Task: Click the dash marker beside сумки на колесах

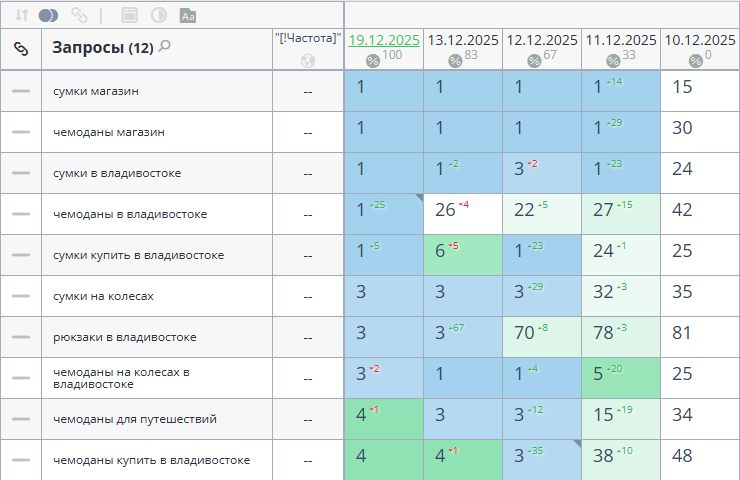Action: click(x=21, y=296)
